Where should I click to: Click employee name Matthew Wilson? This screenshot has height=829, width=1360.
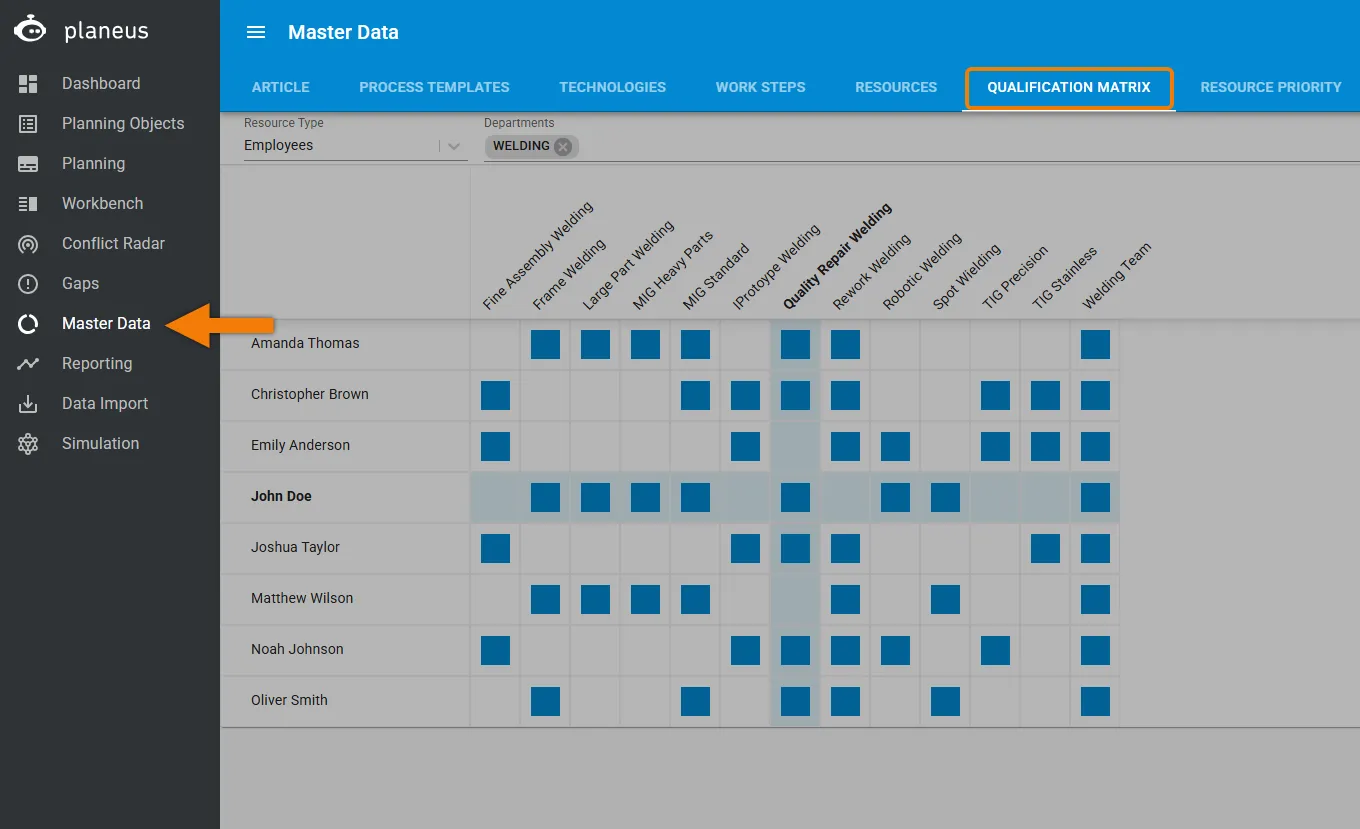[302, 599]
